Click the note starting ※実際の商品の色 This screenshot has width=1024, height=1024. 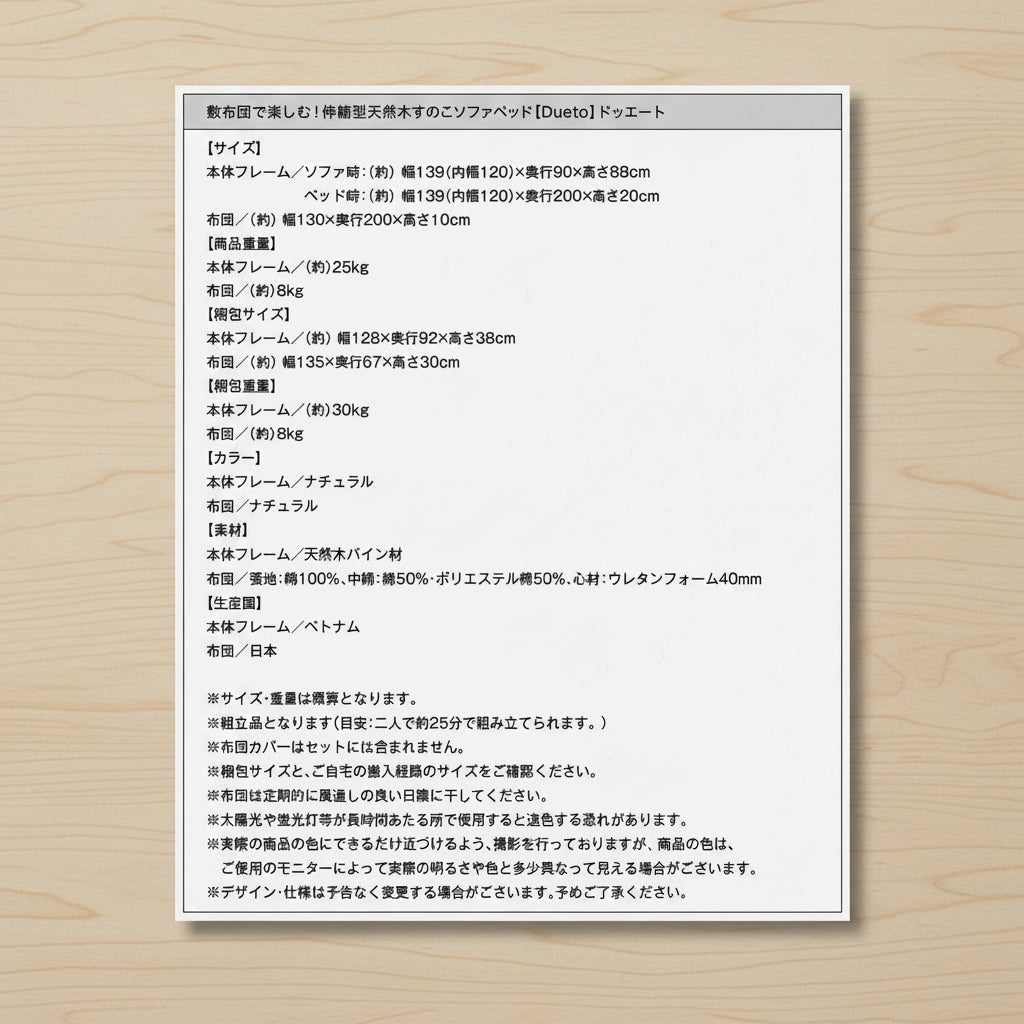point(470,844)
